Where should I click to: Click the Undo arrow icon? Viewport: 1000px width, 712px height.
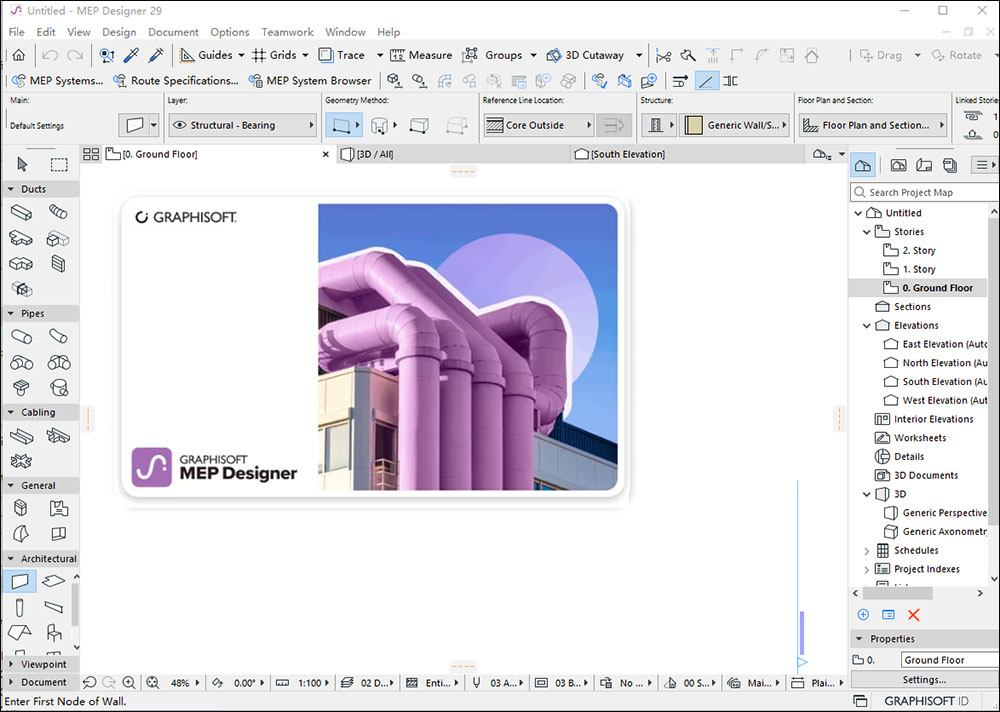click(x=50, y=56)
